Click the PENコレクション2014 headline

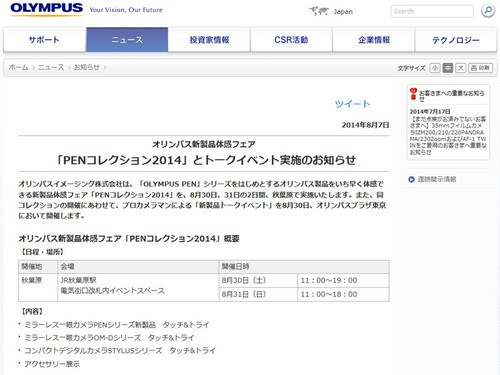tap(206, 160)
